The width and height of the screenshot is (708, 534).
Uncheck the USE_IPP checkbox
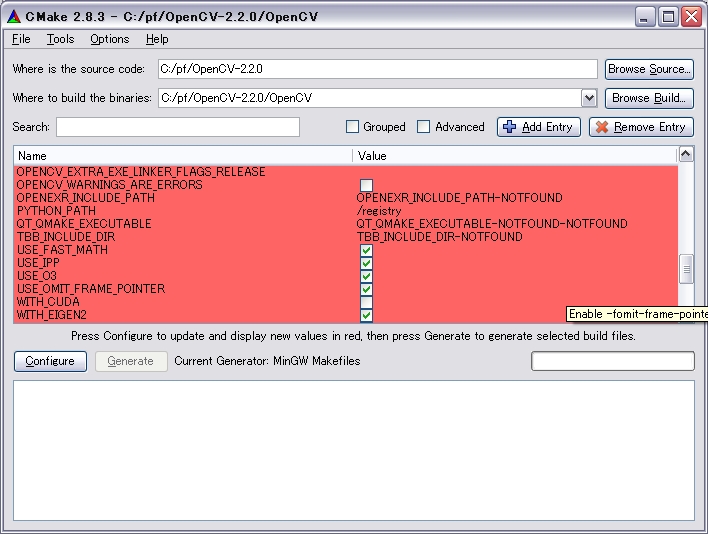point(366,263)
